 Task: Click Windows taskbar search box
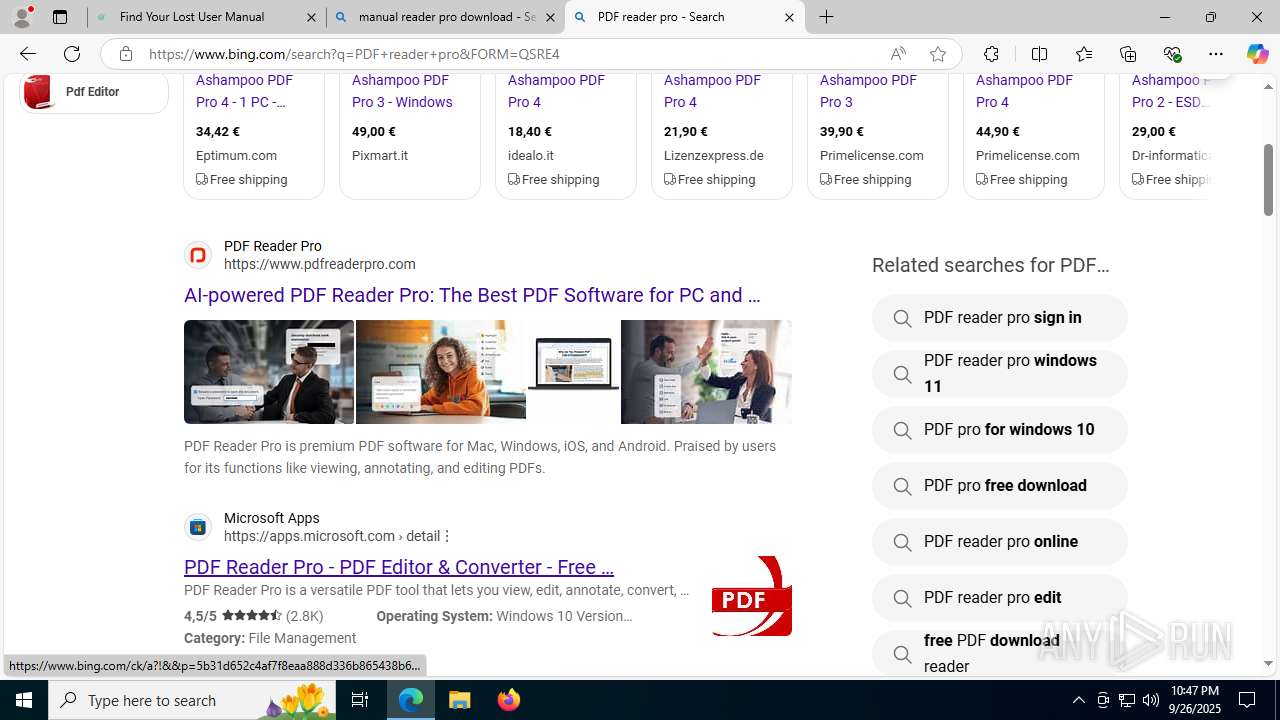click(x=194, y=700)
